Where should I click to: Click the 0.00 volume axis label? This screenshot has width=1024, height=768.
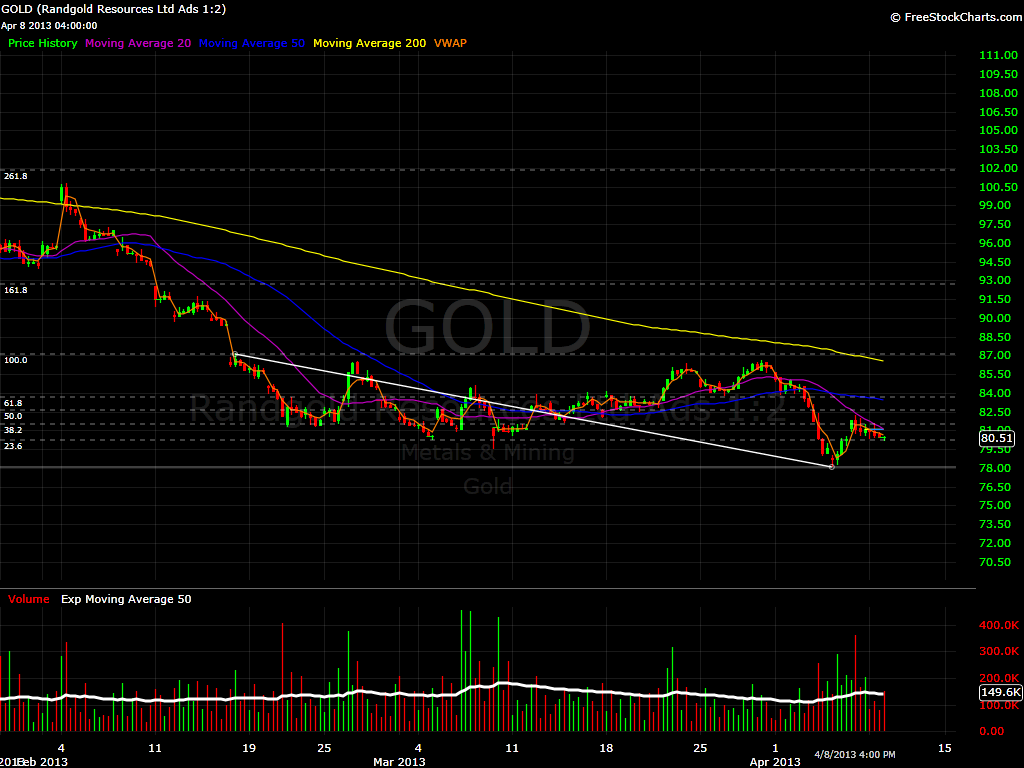tap(992, 731)
